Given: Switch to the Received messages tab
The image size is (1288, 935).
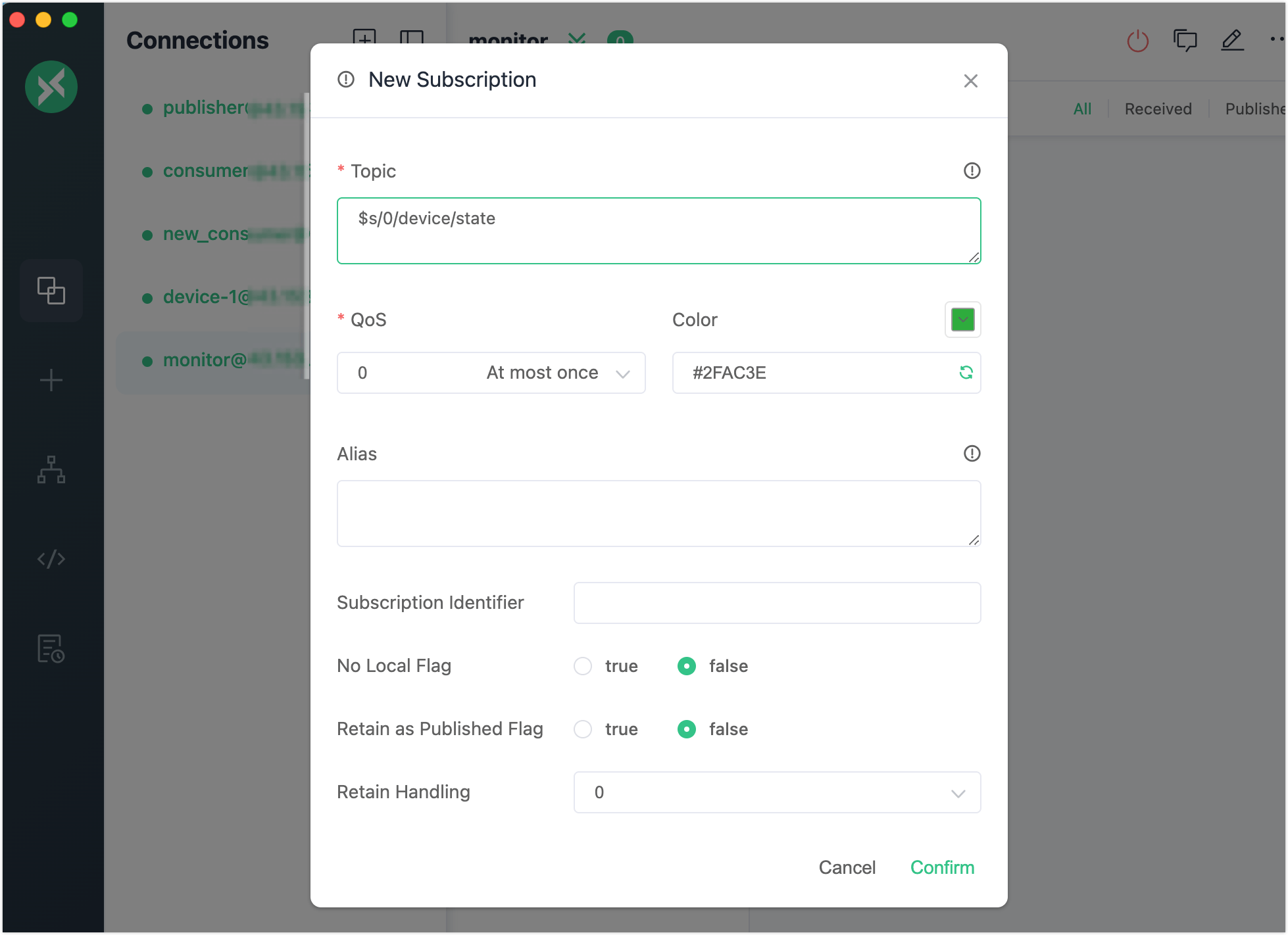Looking at the screenshot, I should coord(1158,109).
